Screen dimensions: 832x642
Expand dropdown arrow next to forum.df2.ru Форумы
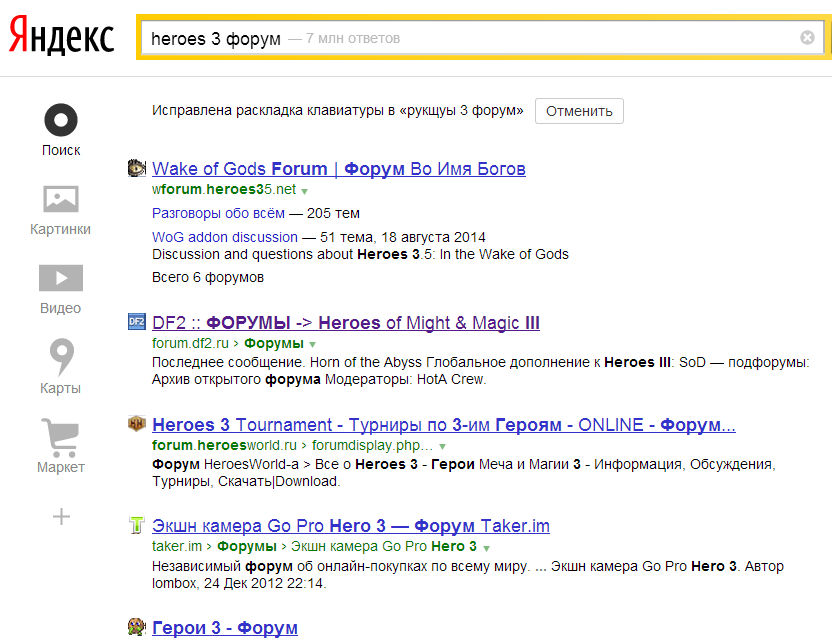[x=313, y=344]
